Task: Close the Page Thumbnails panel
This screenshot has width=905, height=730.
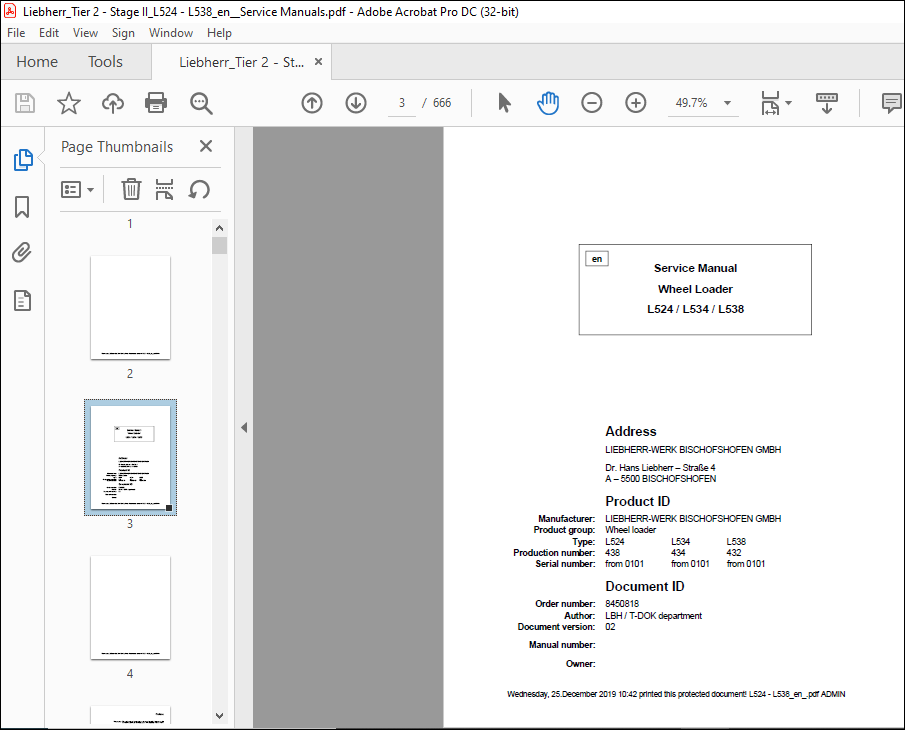Action: (x=205, y=146)
